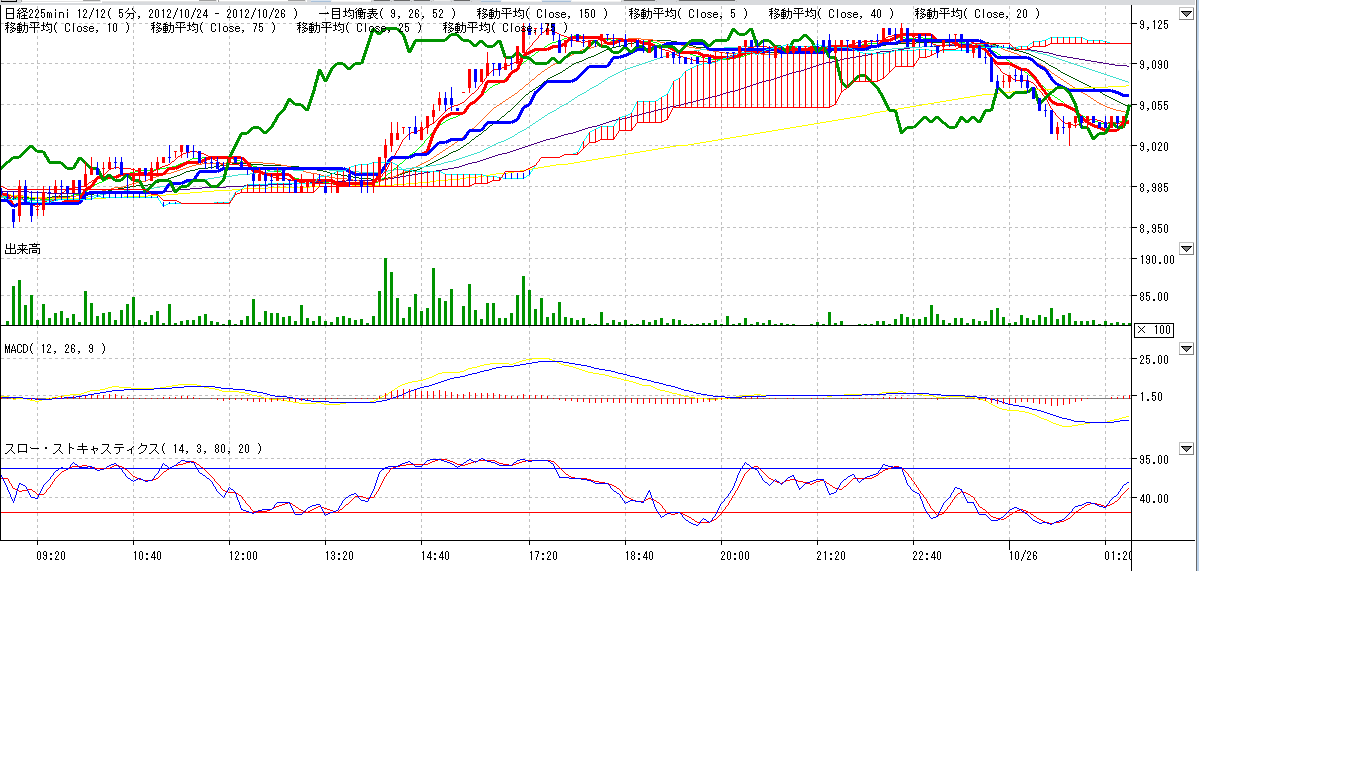Select the 一目均衡表( 9, 26, 52 ) indicator label
Image resolution: width=1366 pixels, height=768 pixels.
coord(387,14)
